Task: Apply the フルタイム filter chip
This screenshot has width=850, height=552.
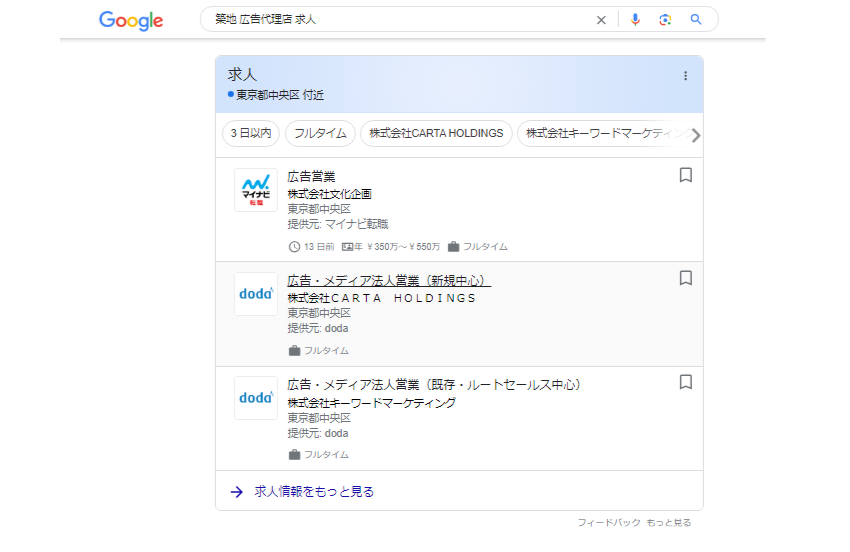Action: point(320,133)
